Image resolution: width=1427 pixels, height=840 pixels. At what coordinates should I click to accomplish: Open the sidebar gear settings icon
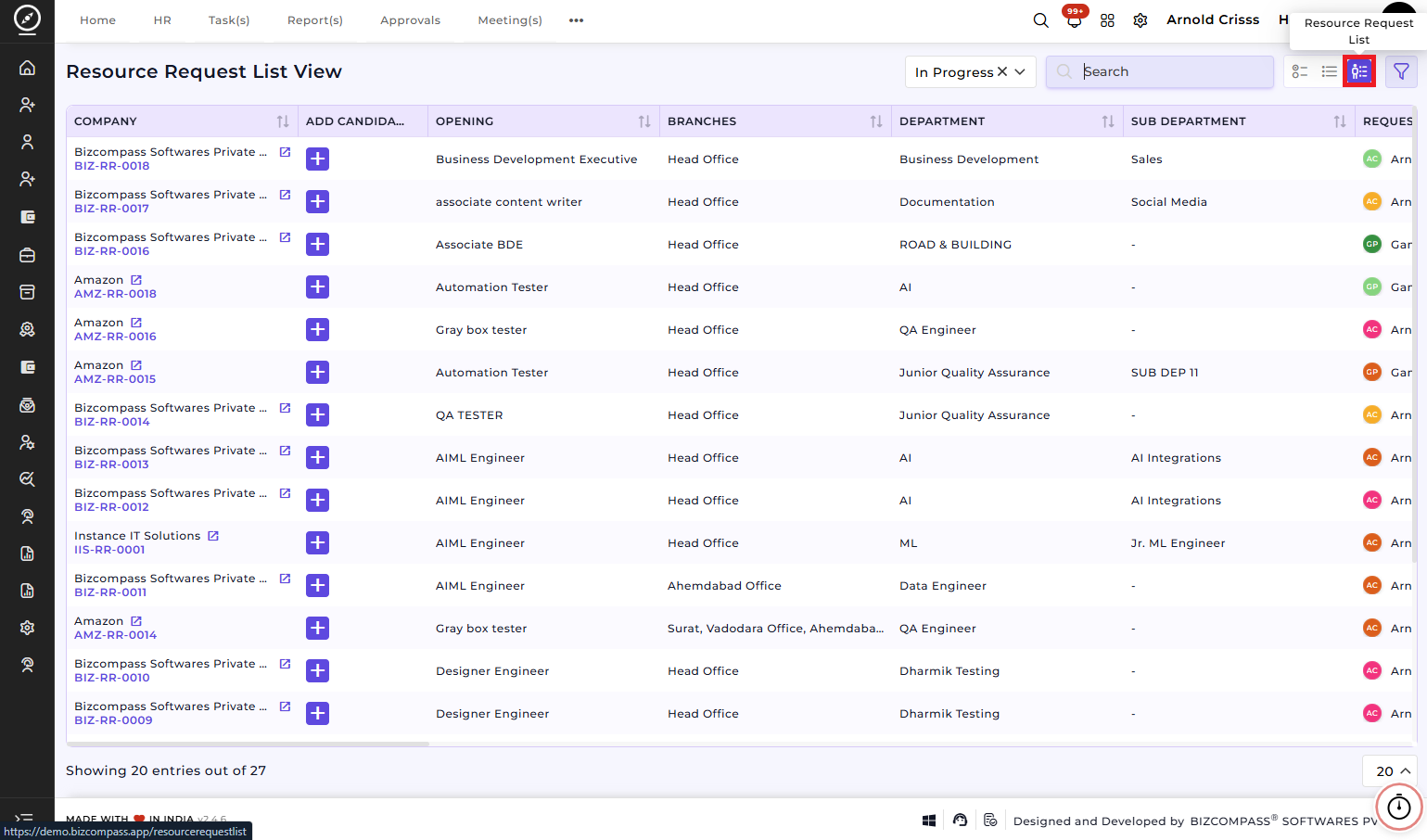click(x=28, y=628)
